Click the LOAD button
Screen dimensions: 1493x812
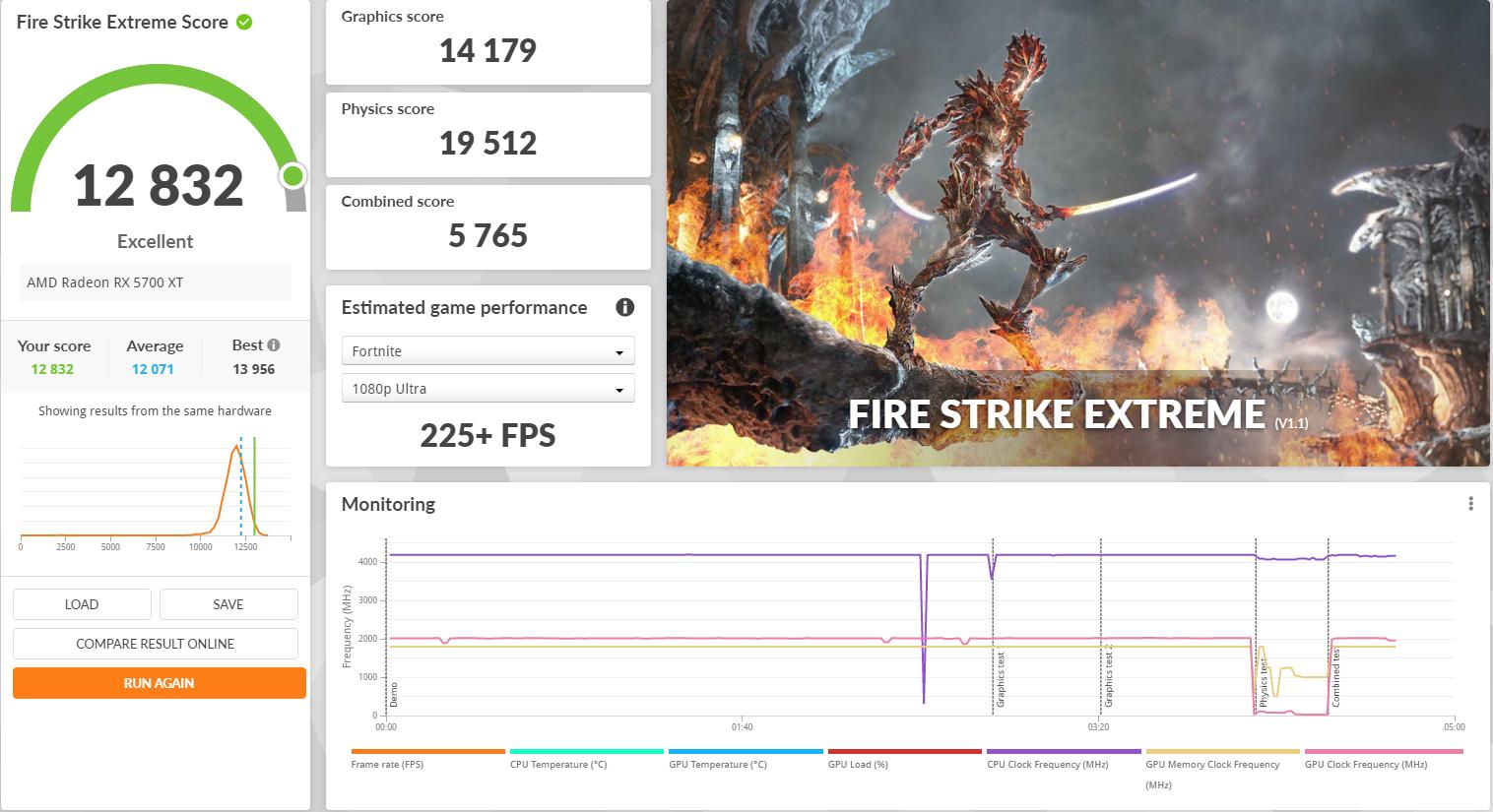pos(82,603)
